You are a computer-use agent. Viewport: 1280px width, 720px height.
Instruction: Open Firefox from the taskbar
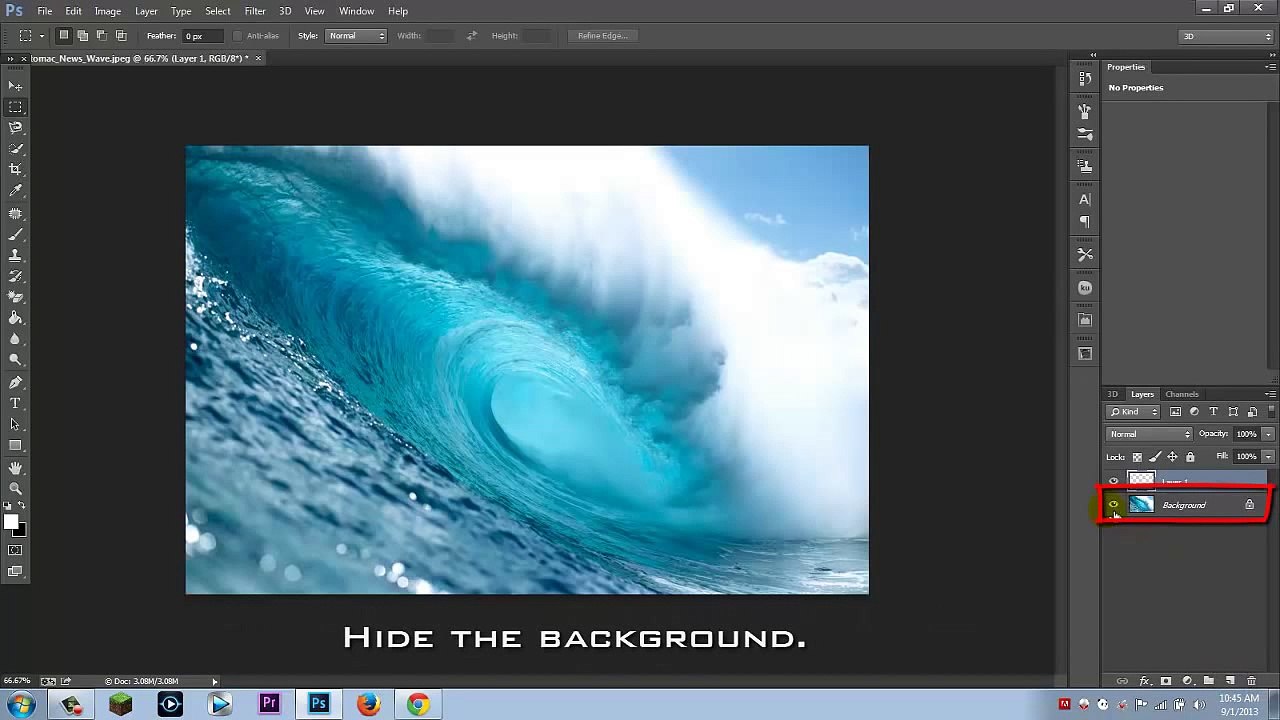[369, 704]
